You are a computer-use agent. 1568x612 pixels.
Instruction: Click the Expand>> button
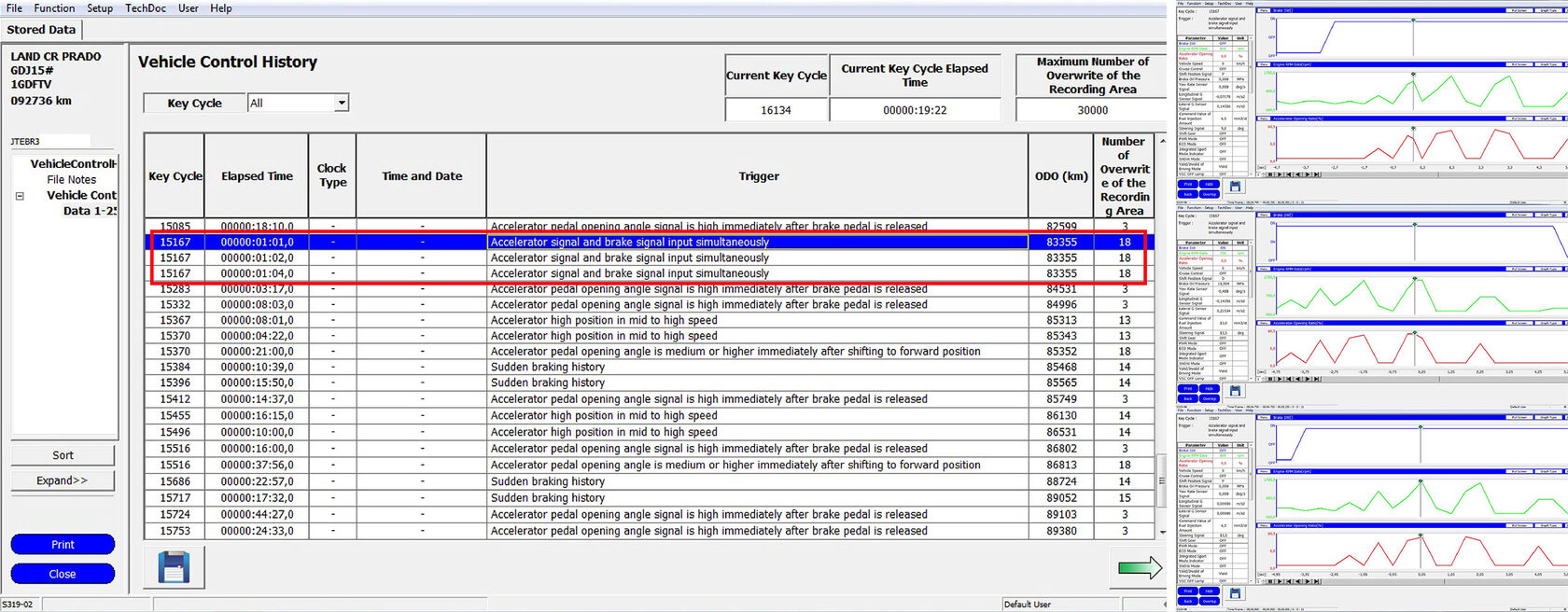click(63, 480)
